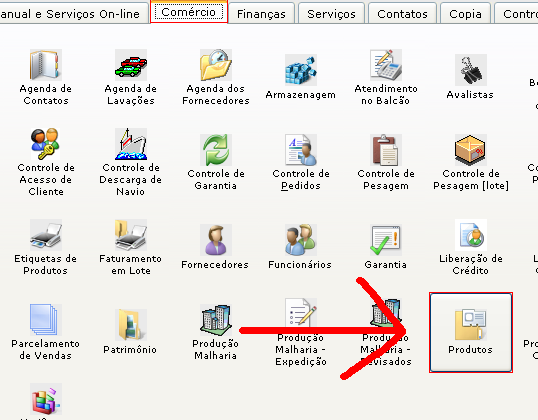Viewport: 538px width, 420px height.
Task: Open Manual e Serviços On-line tab
Action: tap(73, 14)
